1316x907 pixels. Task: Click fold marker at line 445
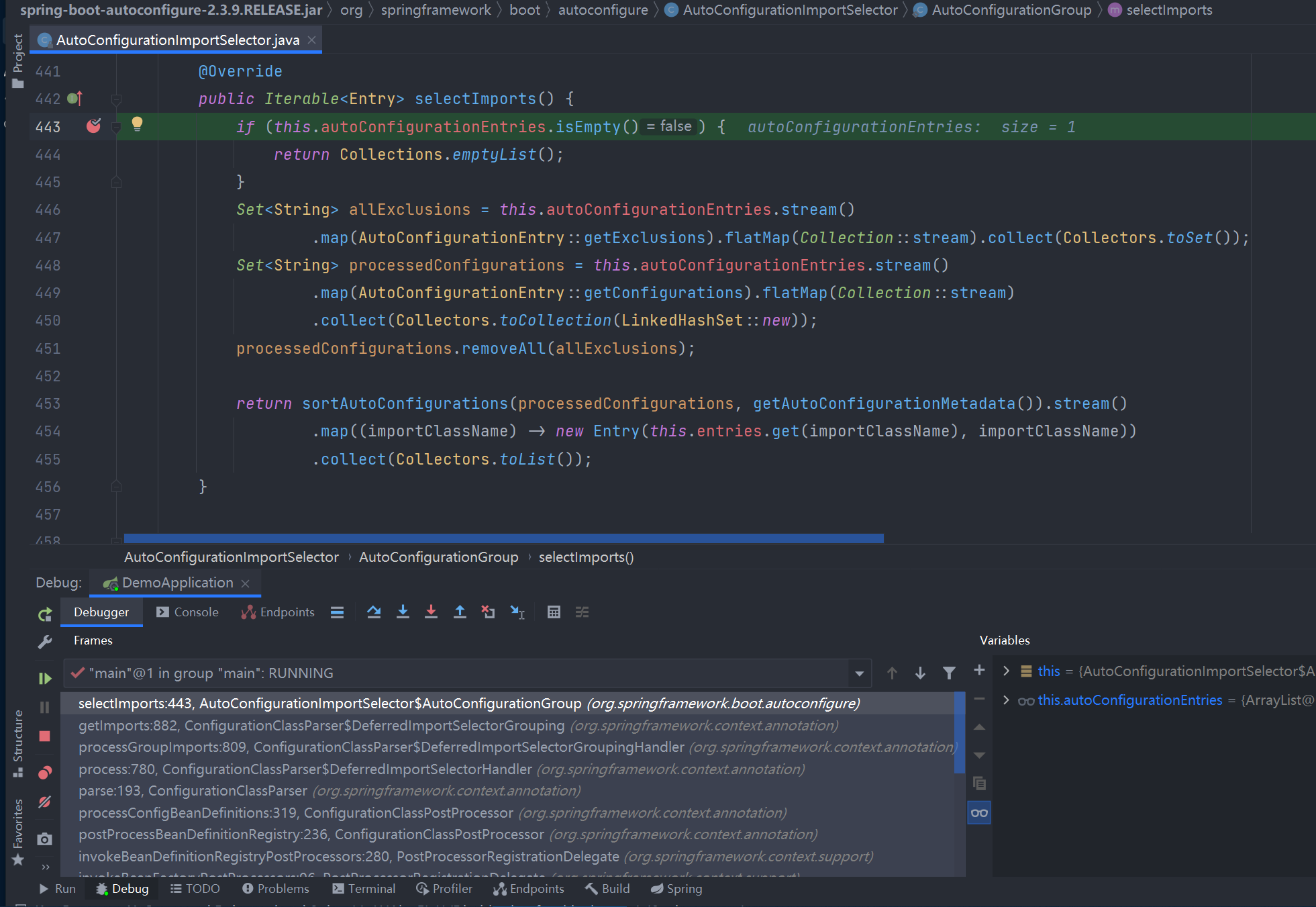(116, 182)
